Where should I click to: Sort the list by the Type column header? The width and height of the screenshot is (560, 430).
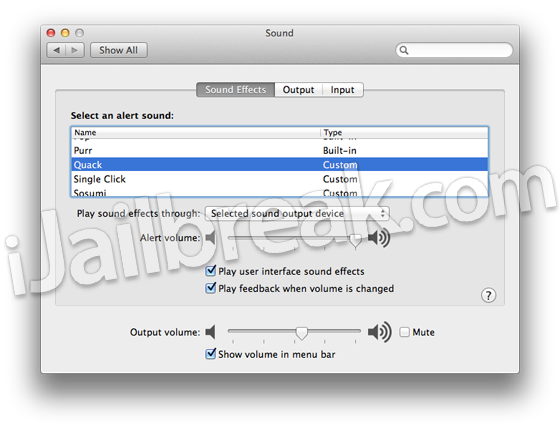click(404, 132)
